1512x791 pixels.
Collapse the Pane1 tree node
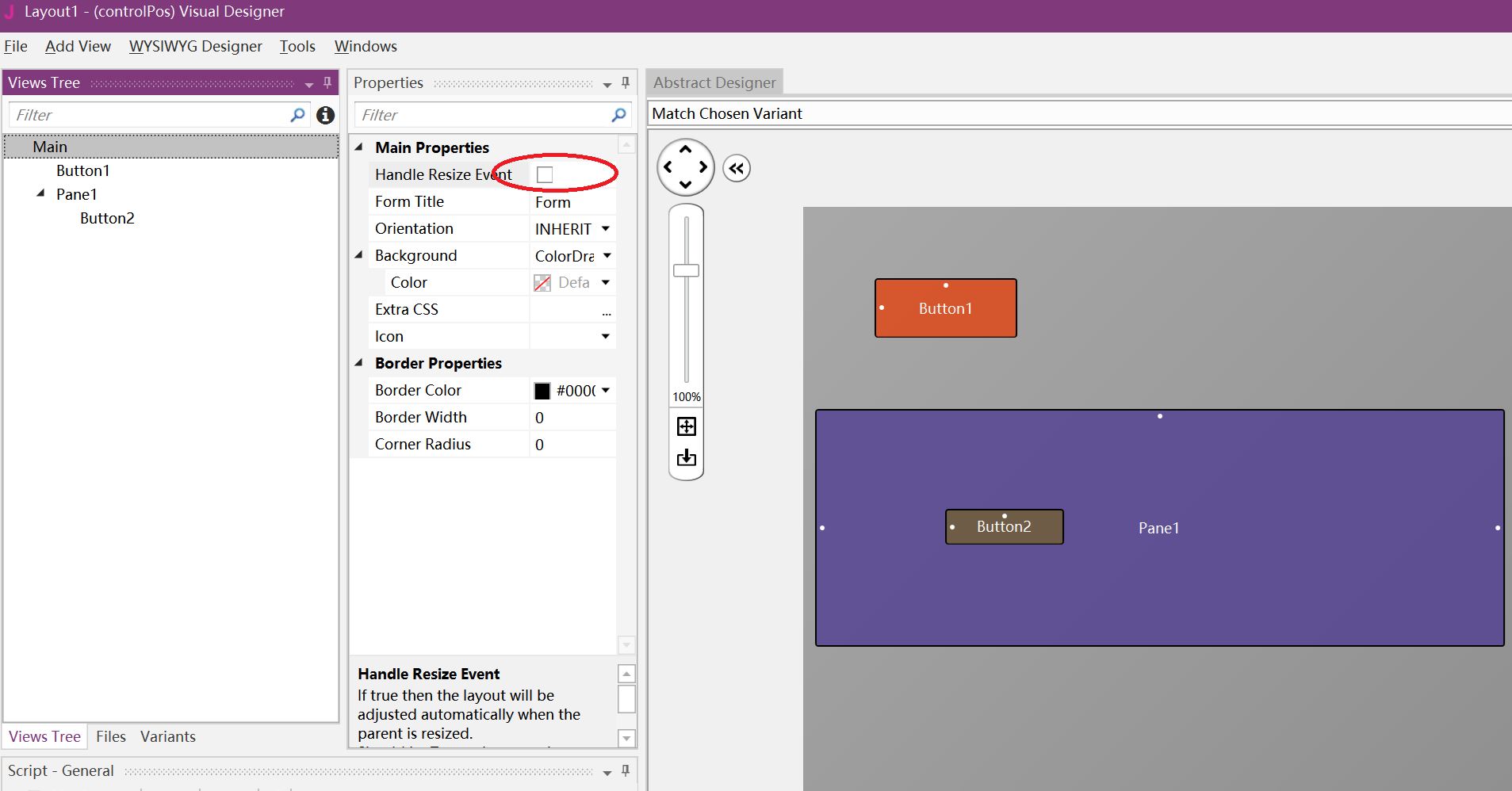tap(40, 193)
